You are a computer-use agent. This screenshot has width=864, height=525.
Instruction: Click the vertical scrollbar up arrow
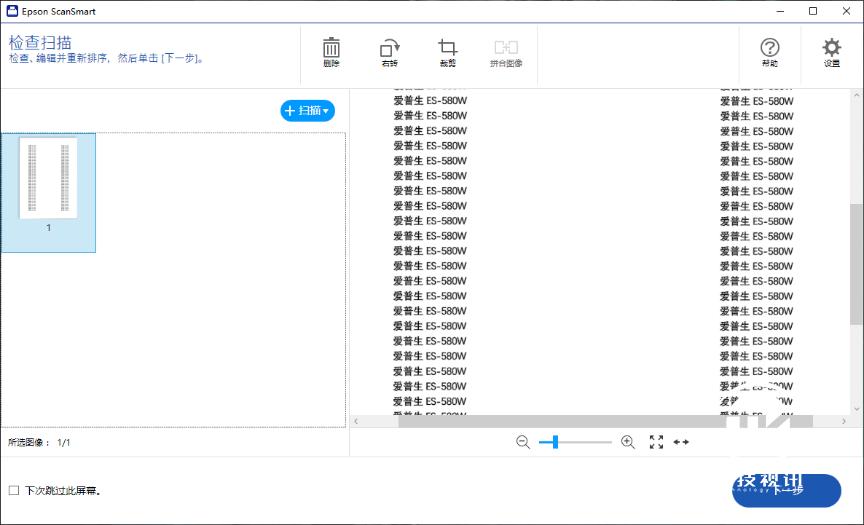(856, 95)
